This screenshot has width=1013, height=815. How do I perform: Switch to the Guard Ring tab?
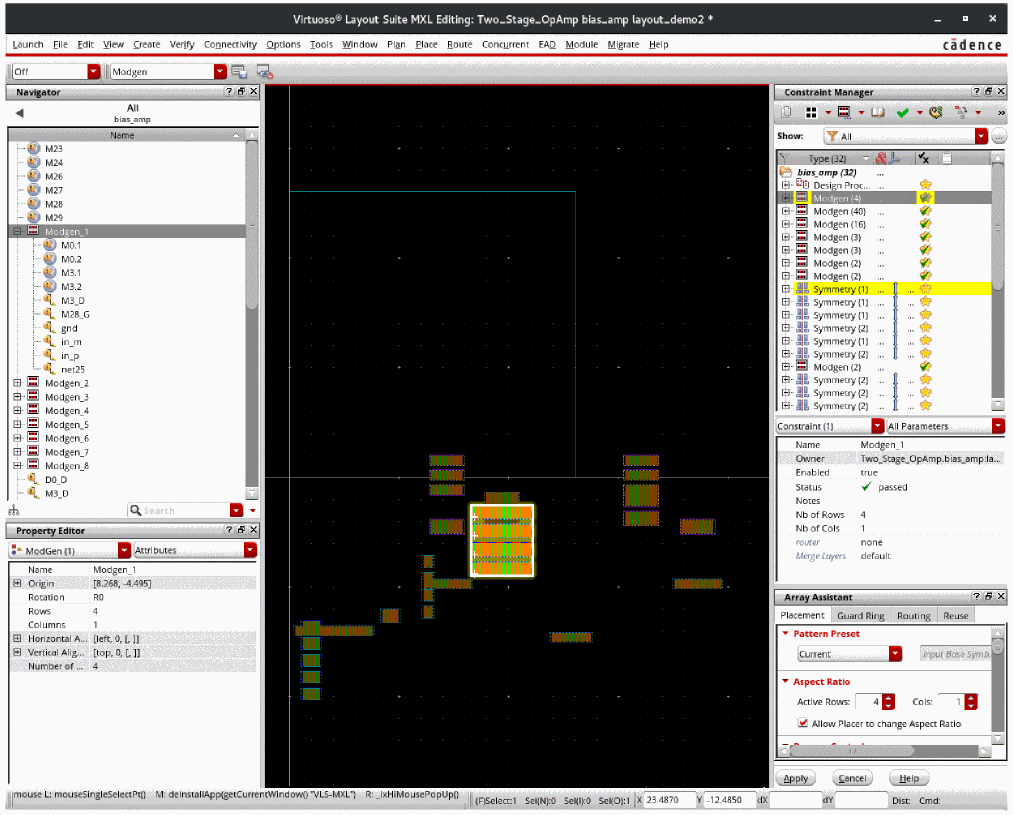pos(860,616)
